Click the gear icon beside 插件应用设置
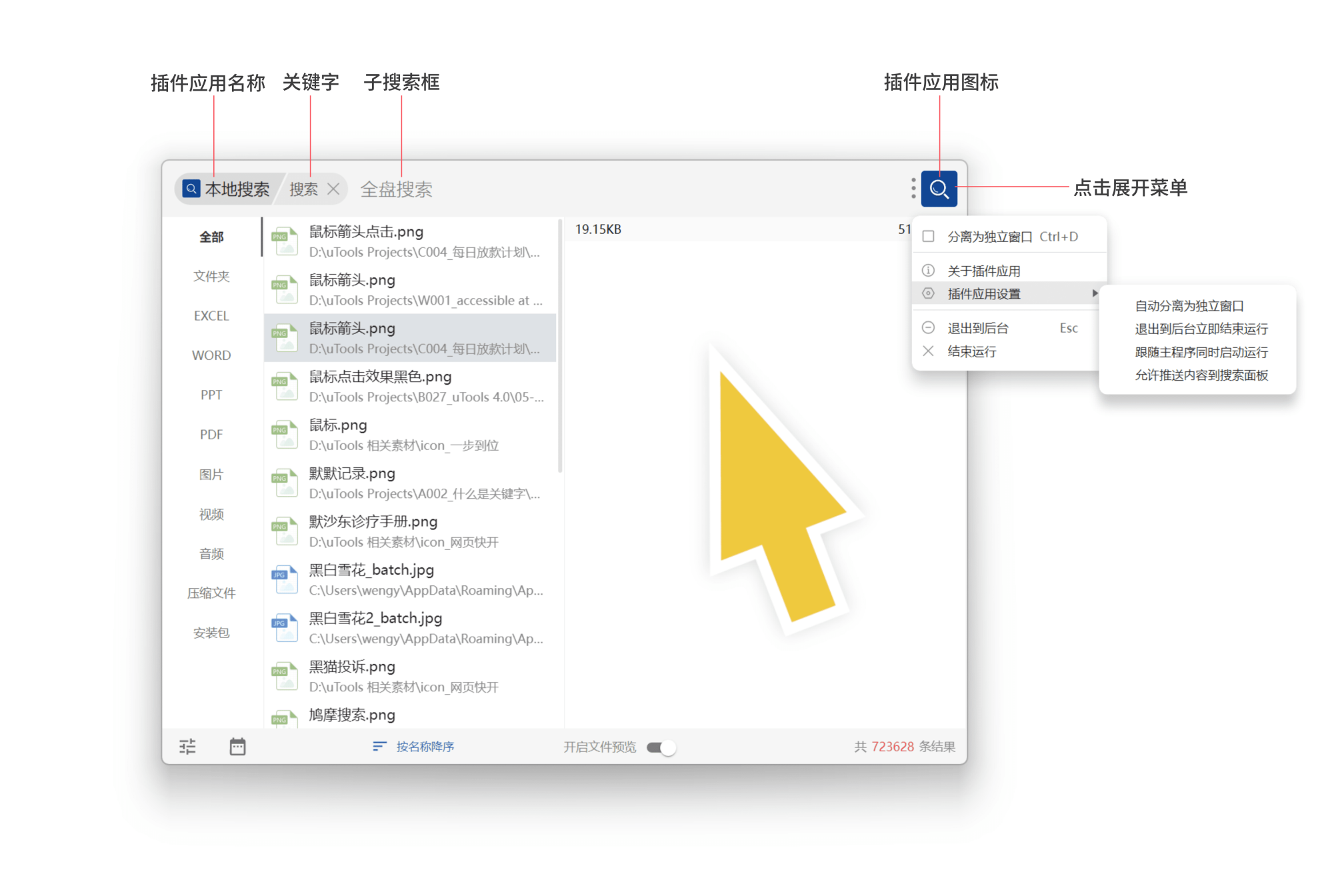The width and height of the screenshot is (1344, 896). click(928, 293)
